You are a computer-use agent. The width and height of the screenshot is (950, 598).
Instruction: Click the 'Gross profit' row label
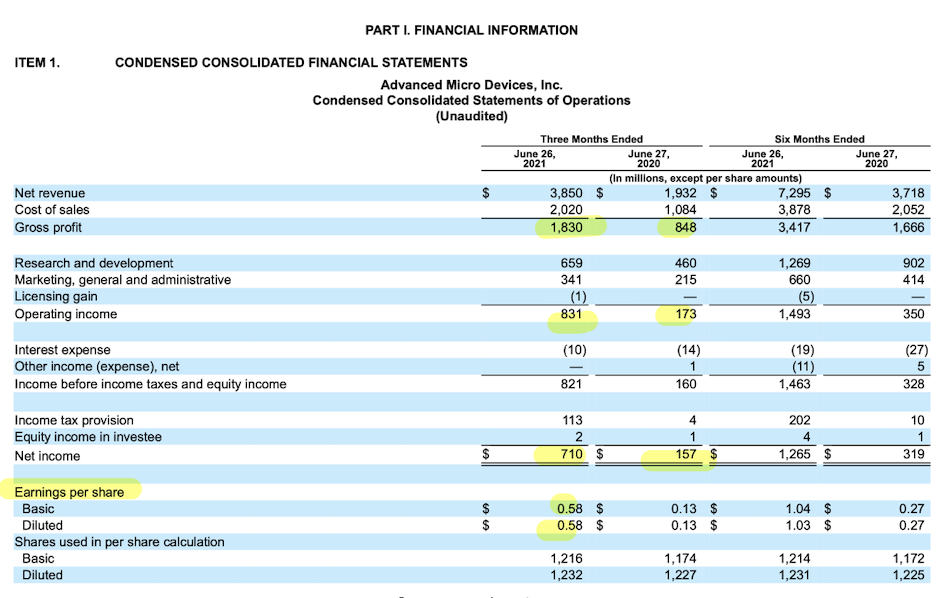point(48,228)
